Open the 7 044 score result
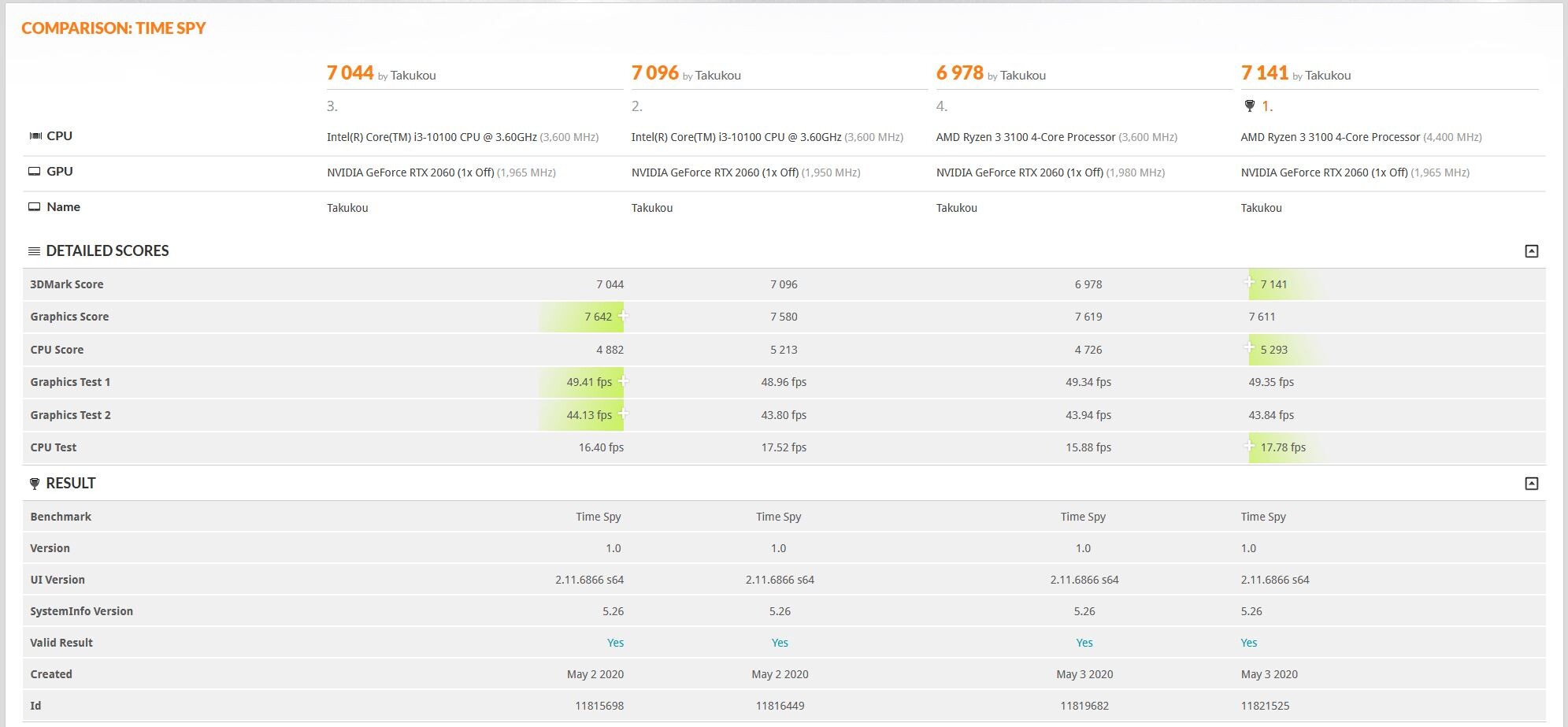The height and width of the screenshot is (727, 1568). click(x=350, y=73)
